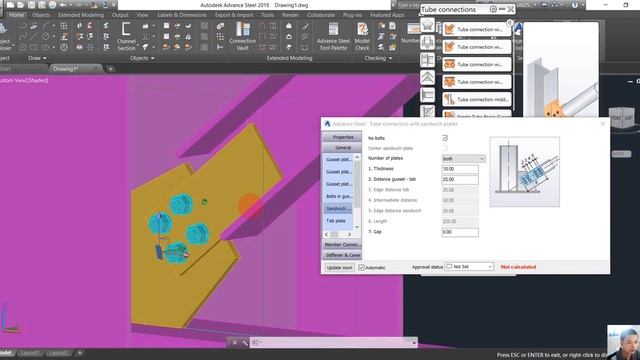
Task: Click the settings icon in Tube connections header
Action: pyautogui.click(x=493, y=9)
